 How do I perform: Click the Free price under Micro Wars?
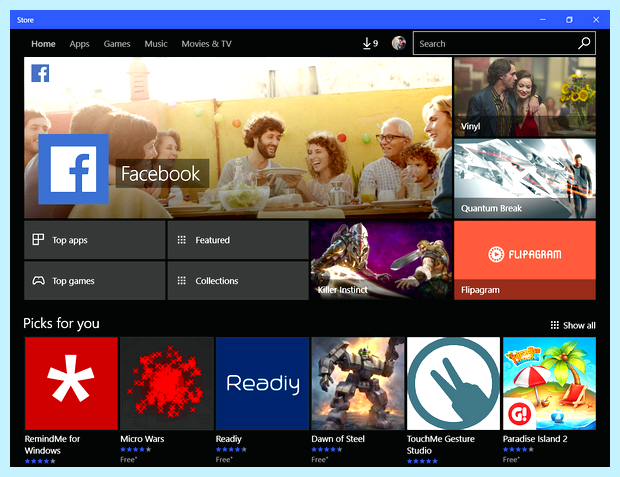(x=129, y=460)
